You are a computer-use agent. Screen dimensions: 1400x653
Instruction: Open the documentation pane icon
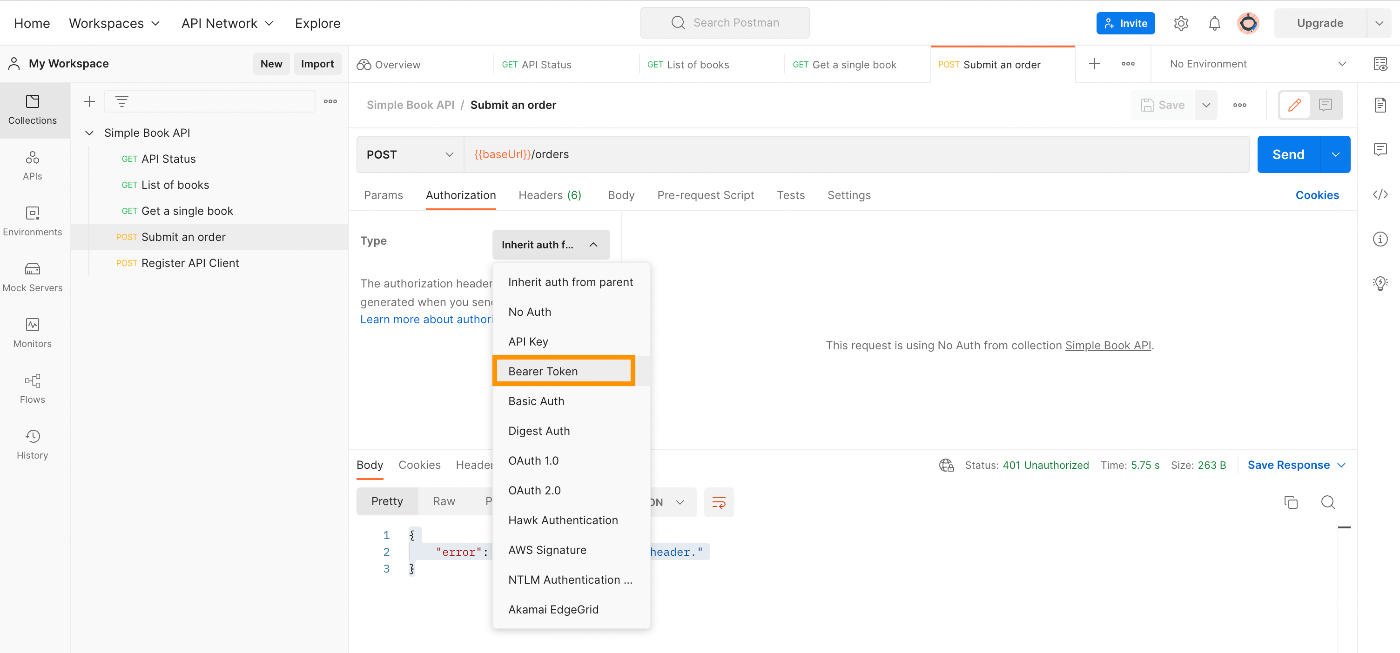[1380, 105]
